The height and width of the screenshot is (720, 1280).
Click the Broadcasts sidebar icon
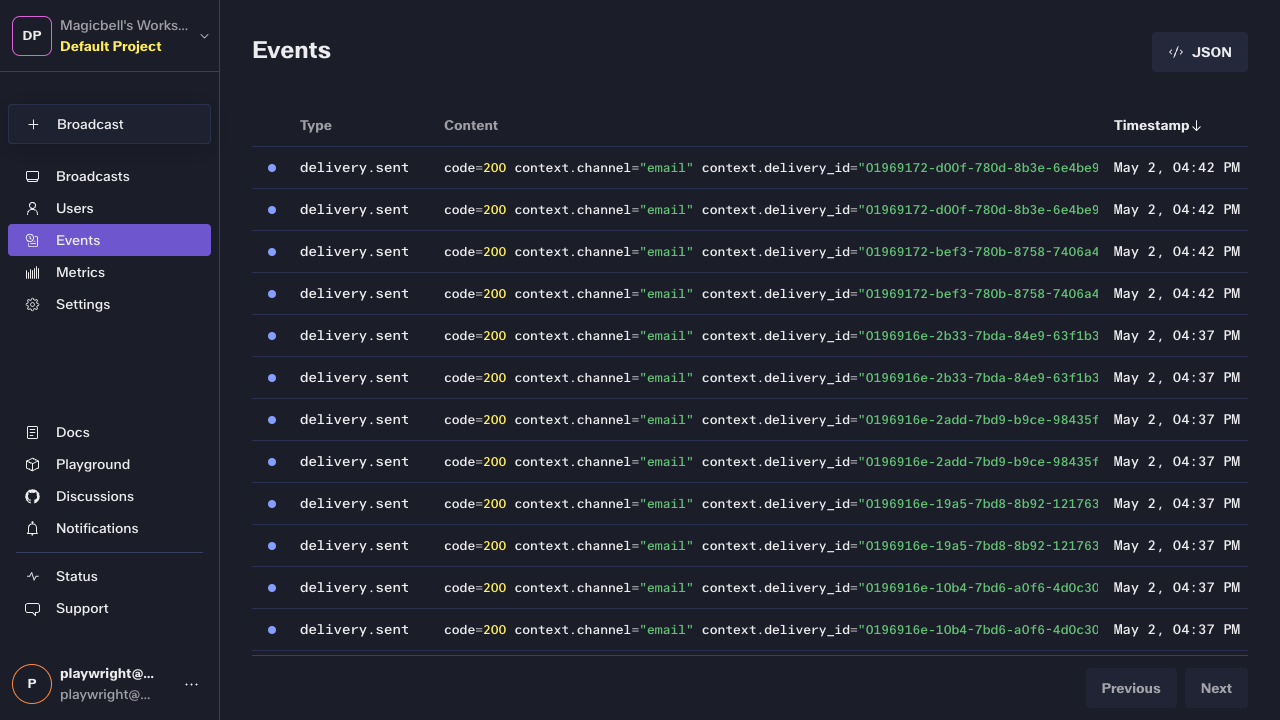click(x=32, y=176)
